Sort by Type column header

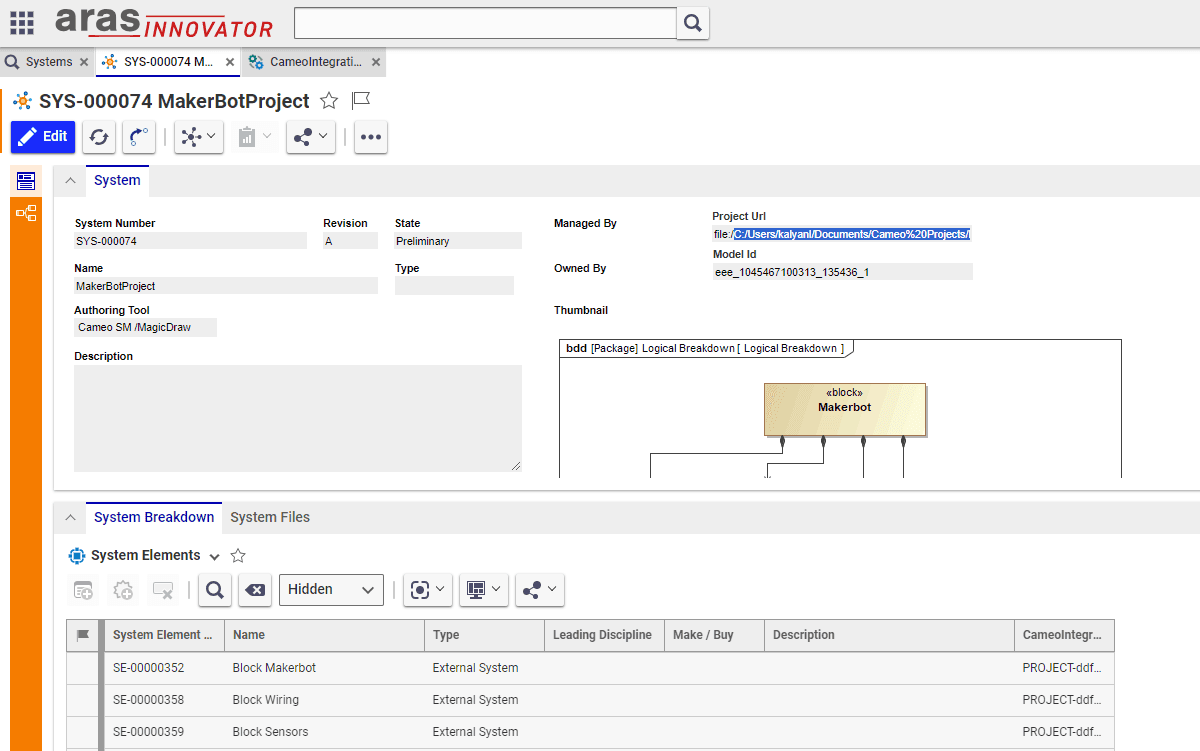point(484,635)
